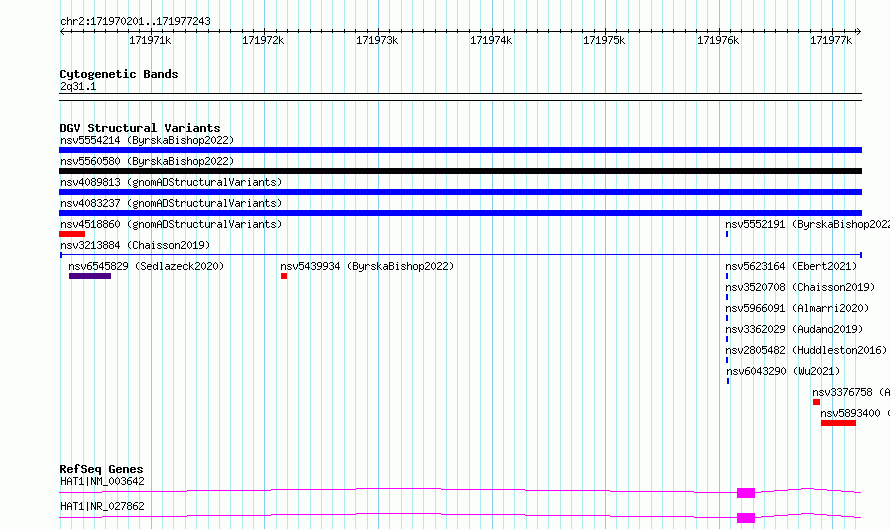This screenshot has height=529, width=890.
Task: Click the small red square under nsv3376758
Action: coord(816,402)
